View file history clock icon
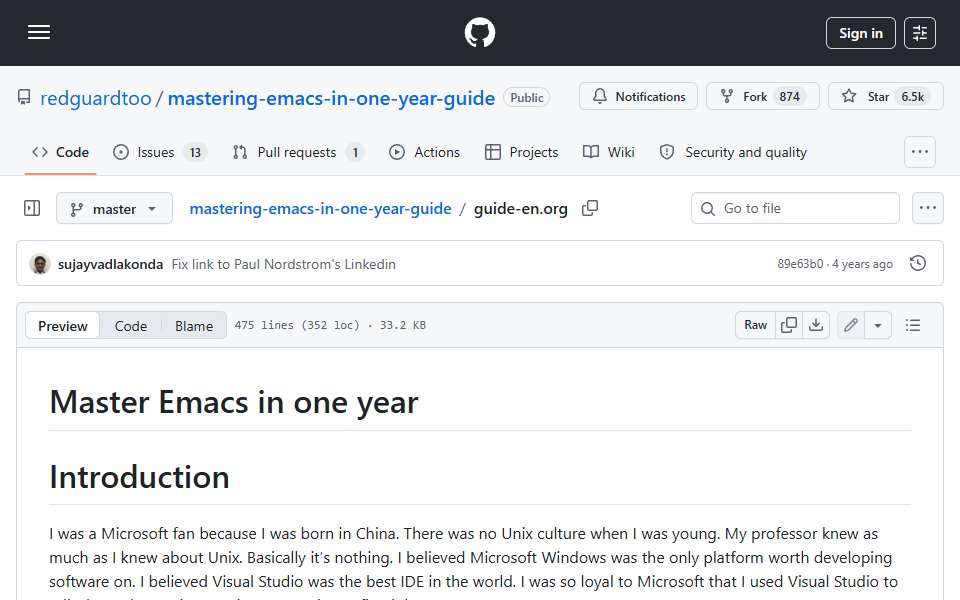Viewport: 960px width, 600px height. 918,263
